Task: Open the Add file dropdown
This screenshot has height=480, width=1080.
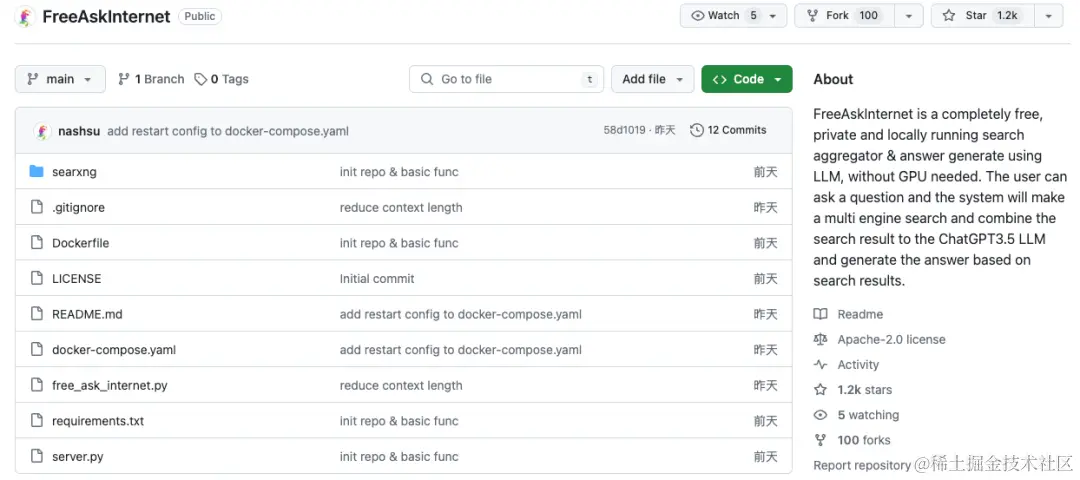Action: [652, 79]
